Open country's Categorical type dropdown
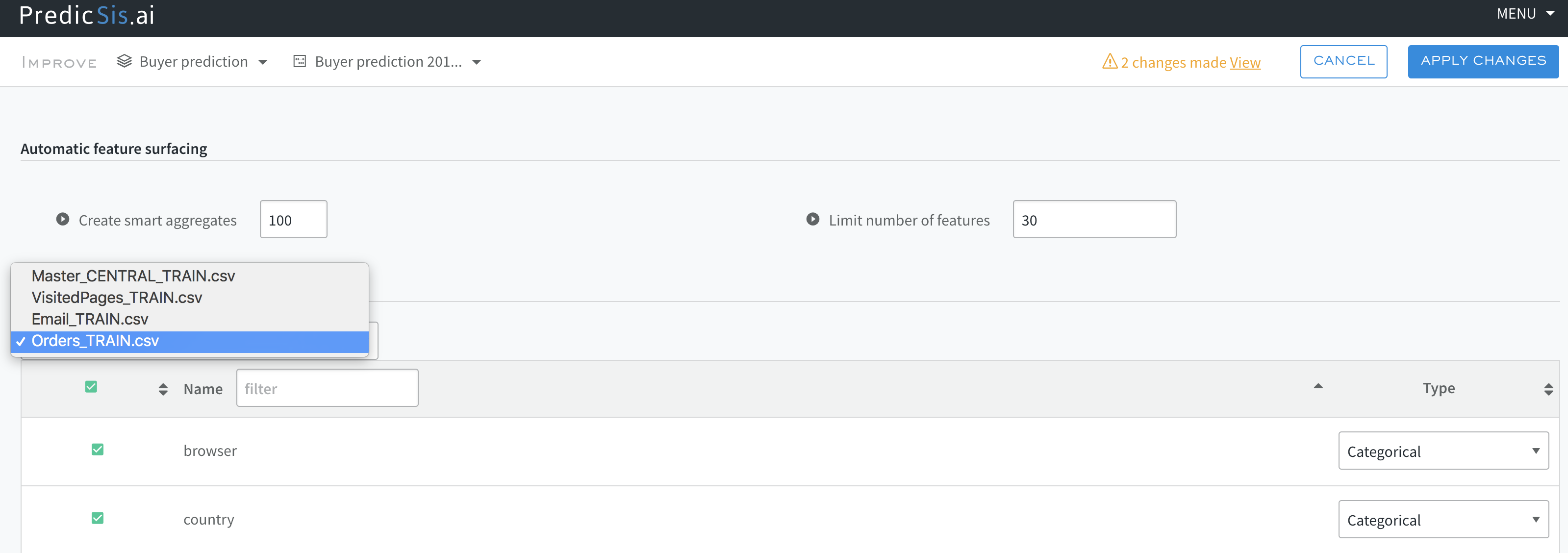The height and width of the screenshot is (553, 1568). pos(1442,520)
